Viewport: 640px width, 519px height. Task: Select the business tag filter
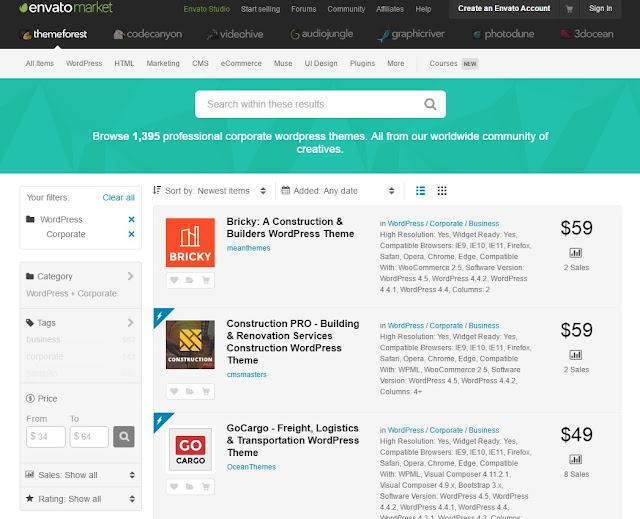click(43, 339)
